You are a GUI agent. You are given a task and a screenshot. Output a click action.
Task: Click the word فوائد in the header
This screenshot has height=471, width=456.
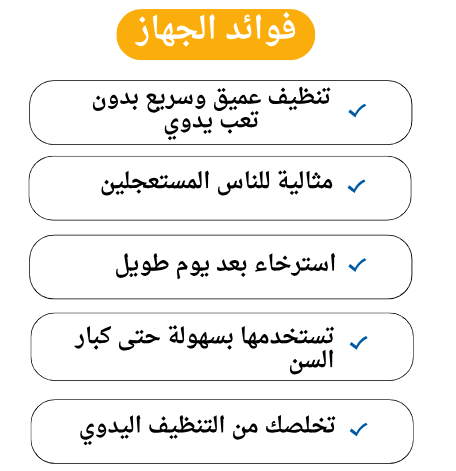[261, 29]
